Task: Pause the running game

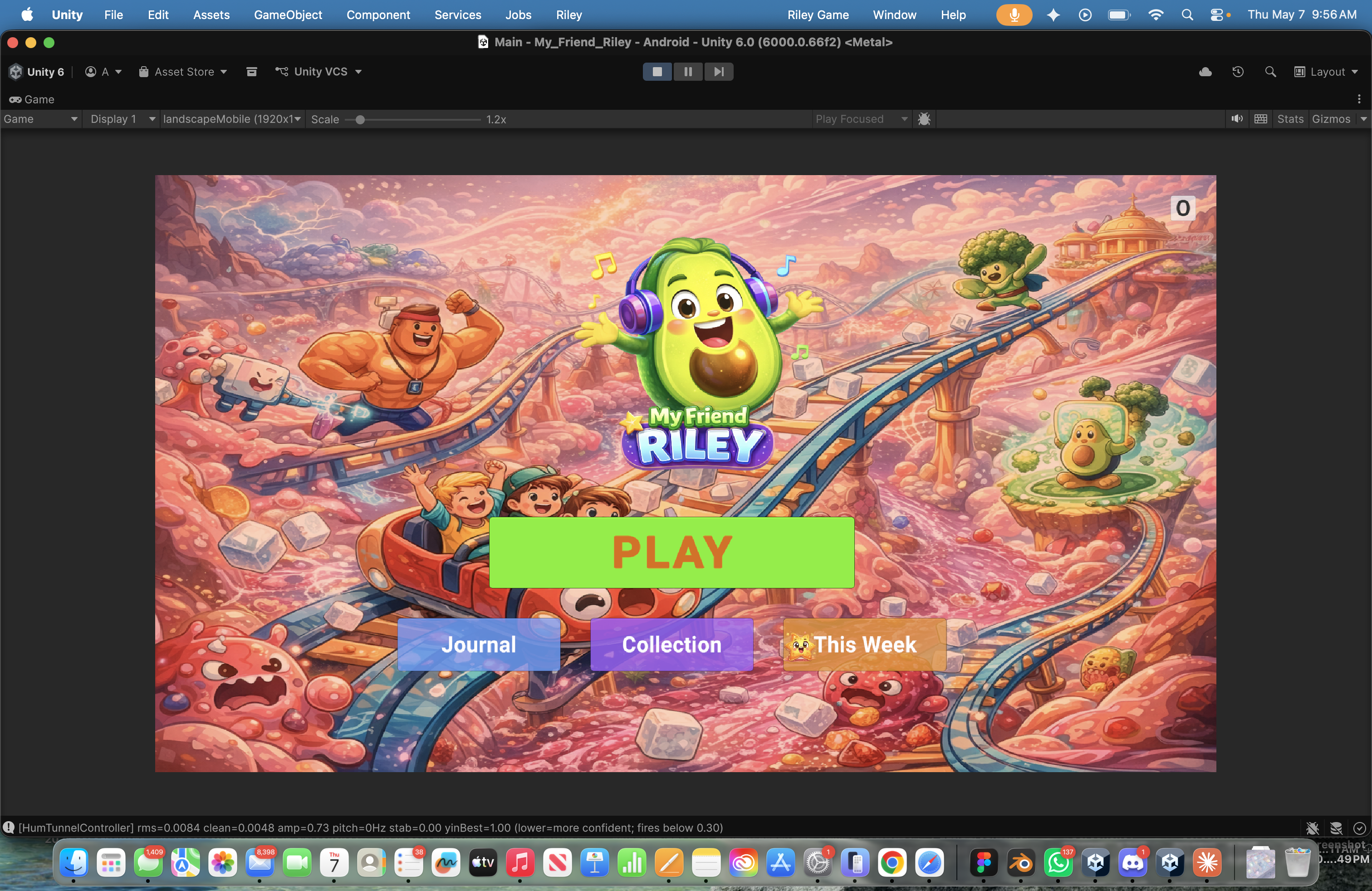Action: [x=688, y=72]
